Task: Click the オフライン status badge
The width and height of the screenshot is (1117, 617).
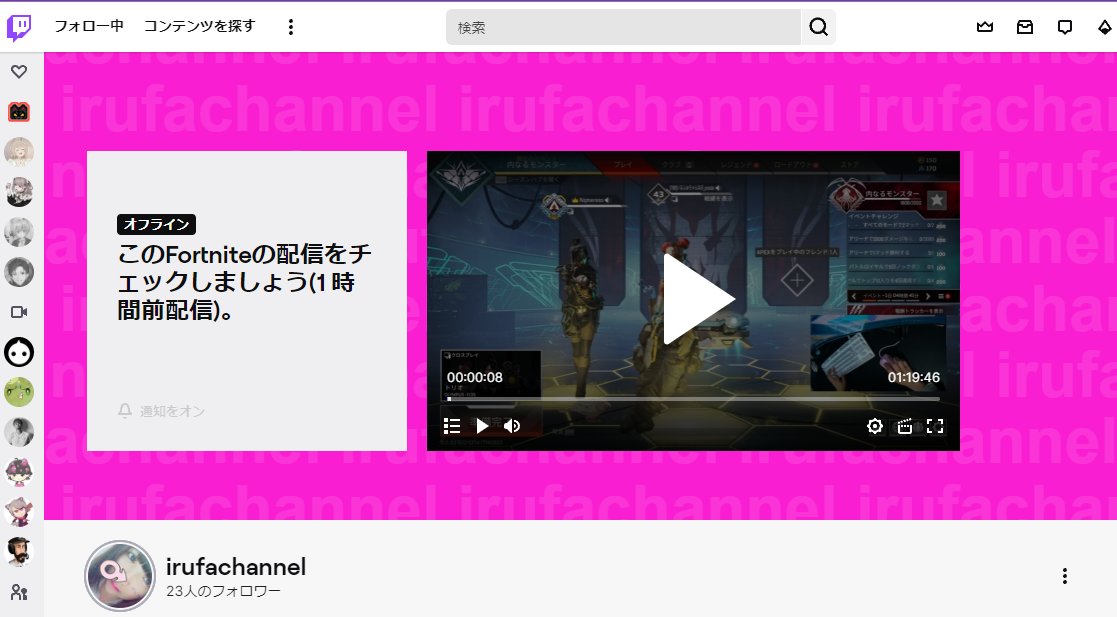Action: click(x=157, y=224)
